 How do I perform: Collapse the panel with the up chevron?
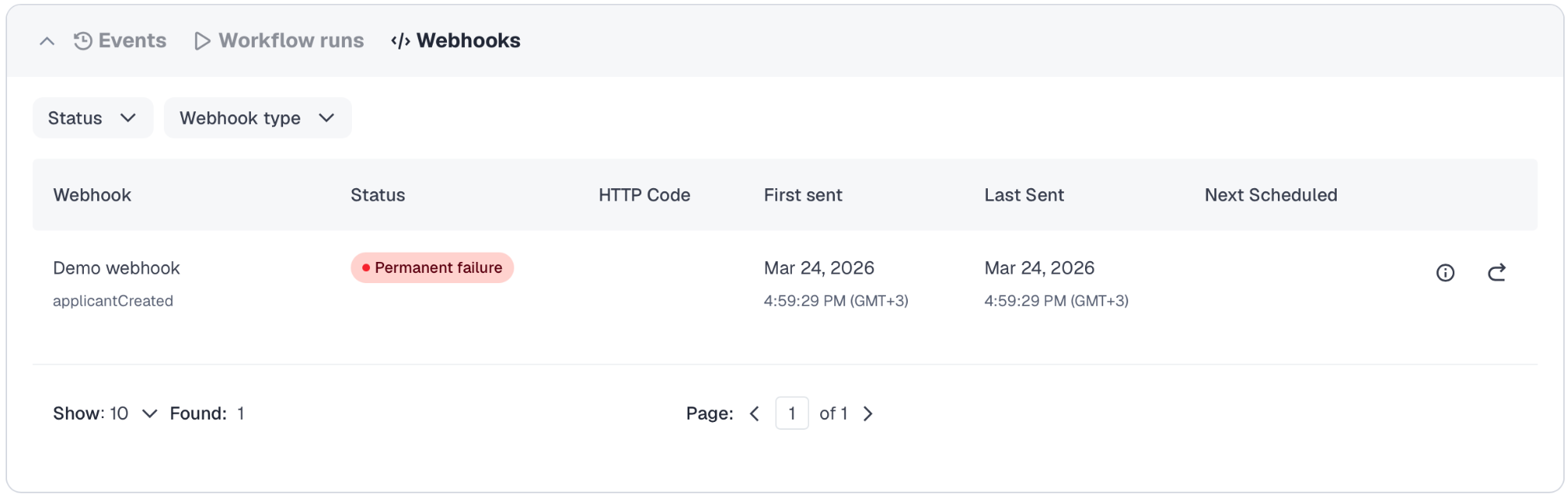(47, 41)
